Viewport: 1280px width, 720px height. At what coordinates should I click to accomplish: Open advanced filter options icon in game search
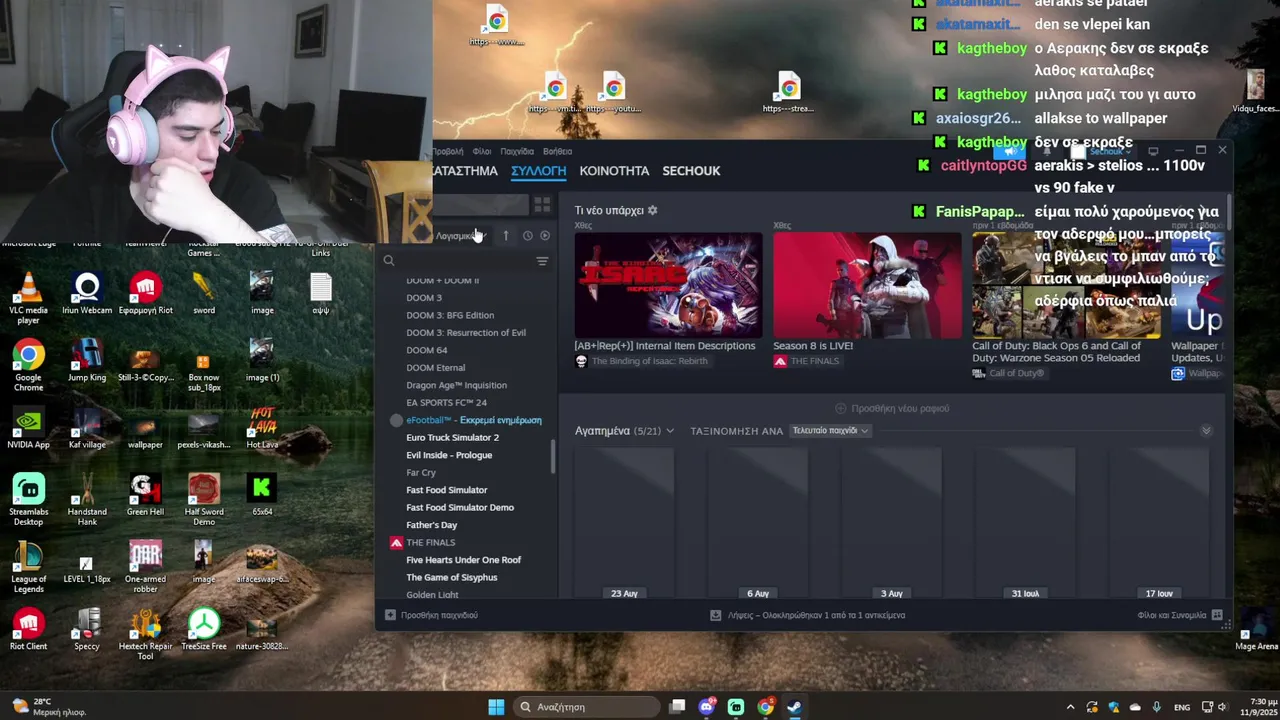coord(542,261)
